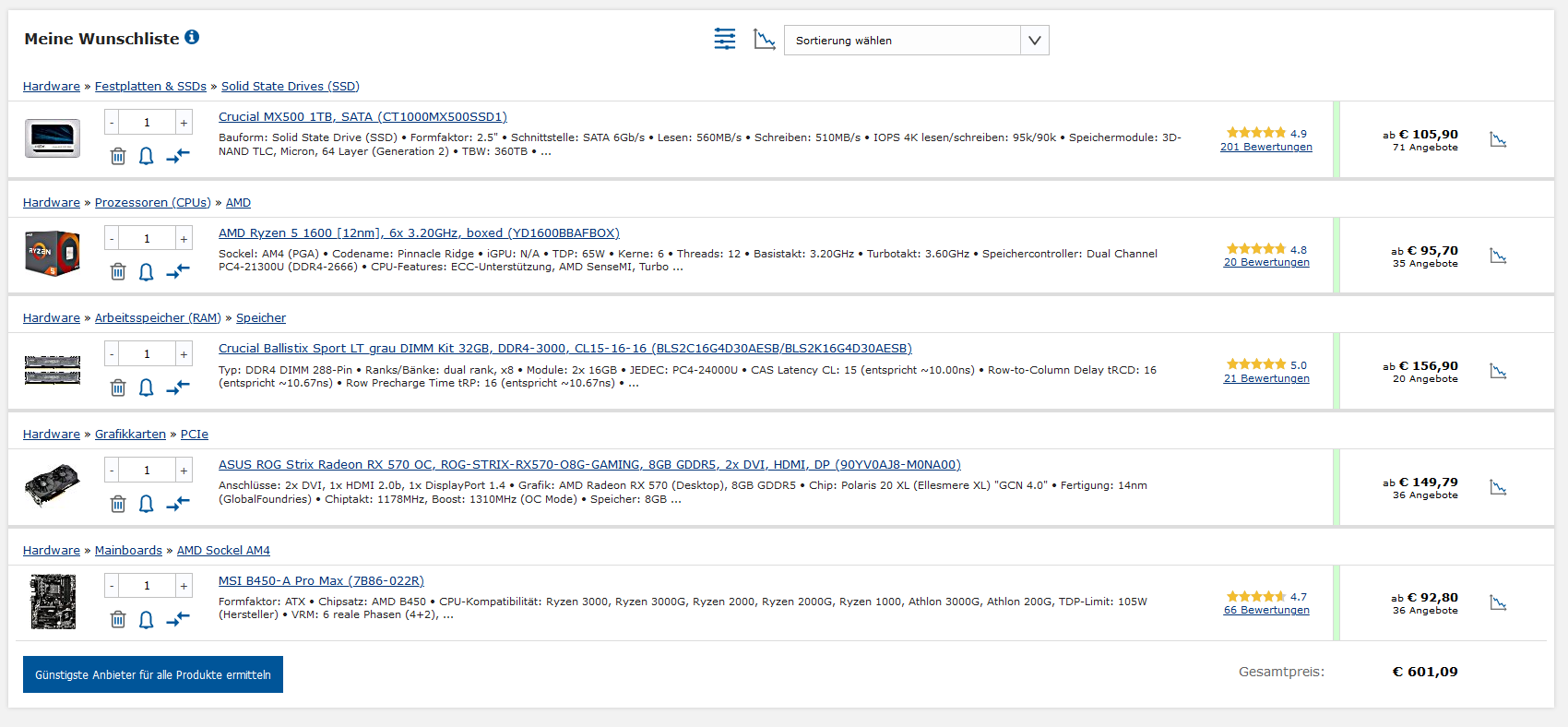Show price chart for Crucial MX500 row
This screenshot has width=1568, height=727.
click(x=1498, y=139)
